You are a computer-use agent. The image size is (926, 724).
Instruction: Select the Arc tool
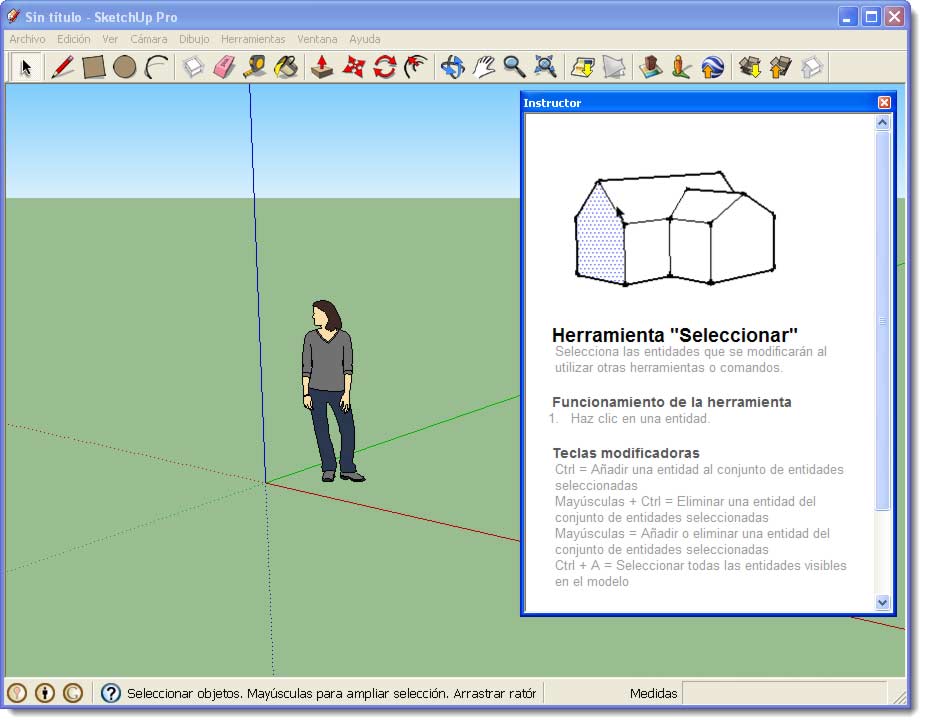[156, 67]
